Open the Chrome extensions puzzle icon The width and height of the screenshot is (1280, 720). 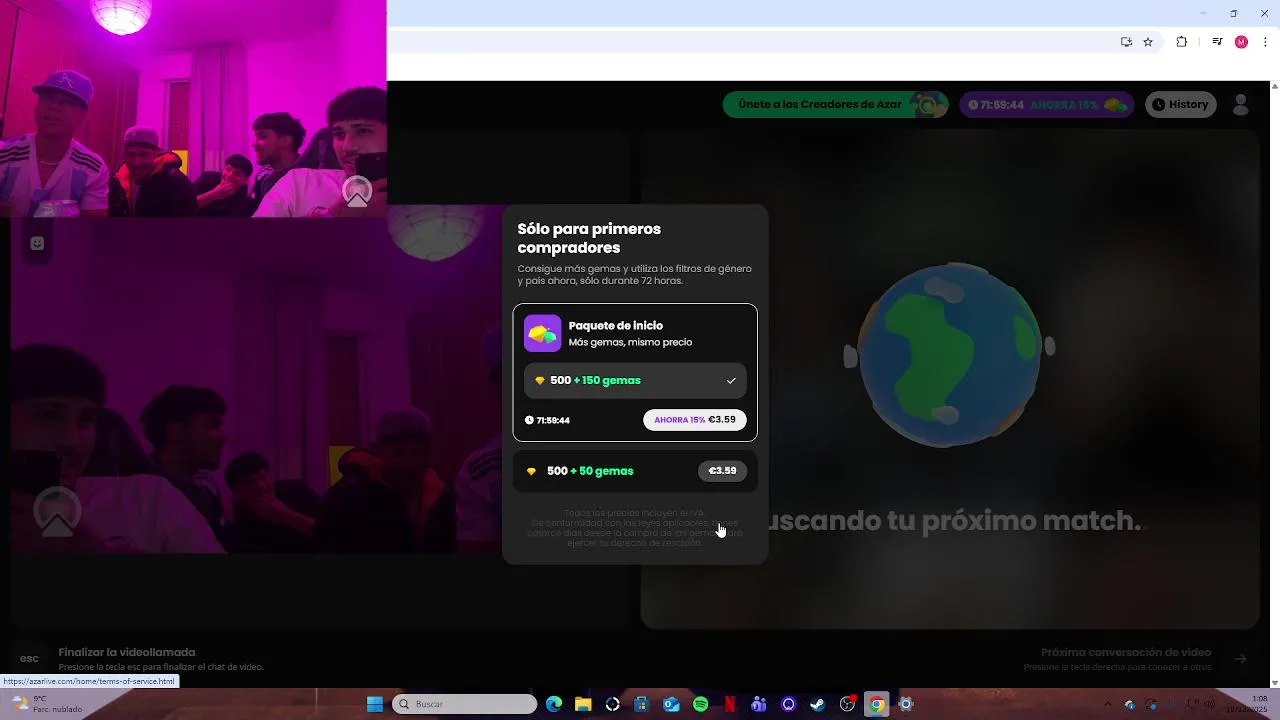click(x=1182, y=42)
